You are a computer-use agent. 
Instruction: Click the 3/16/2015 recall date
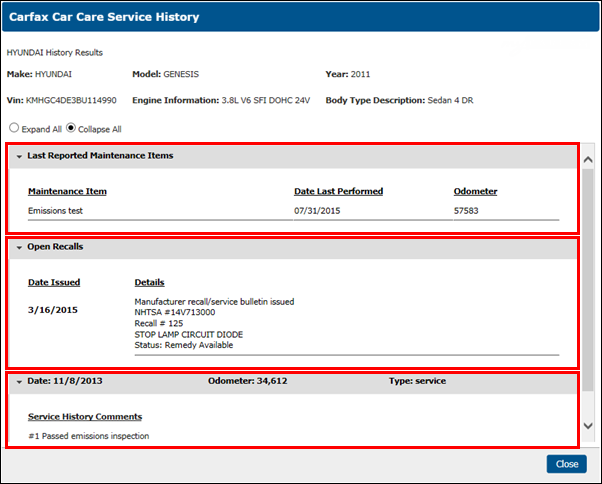(53, 310)
